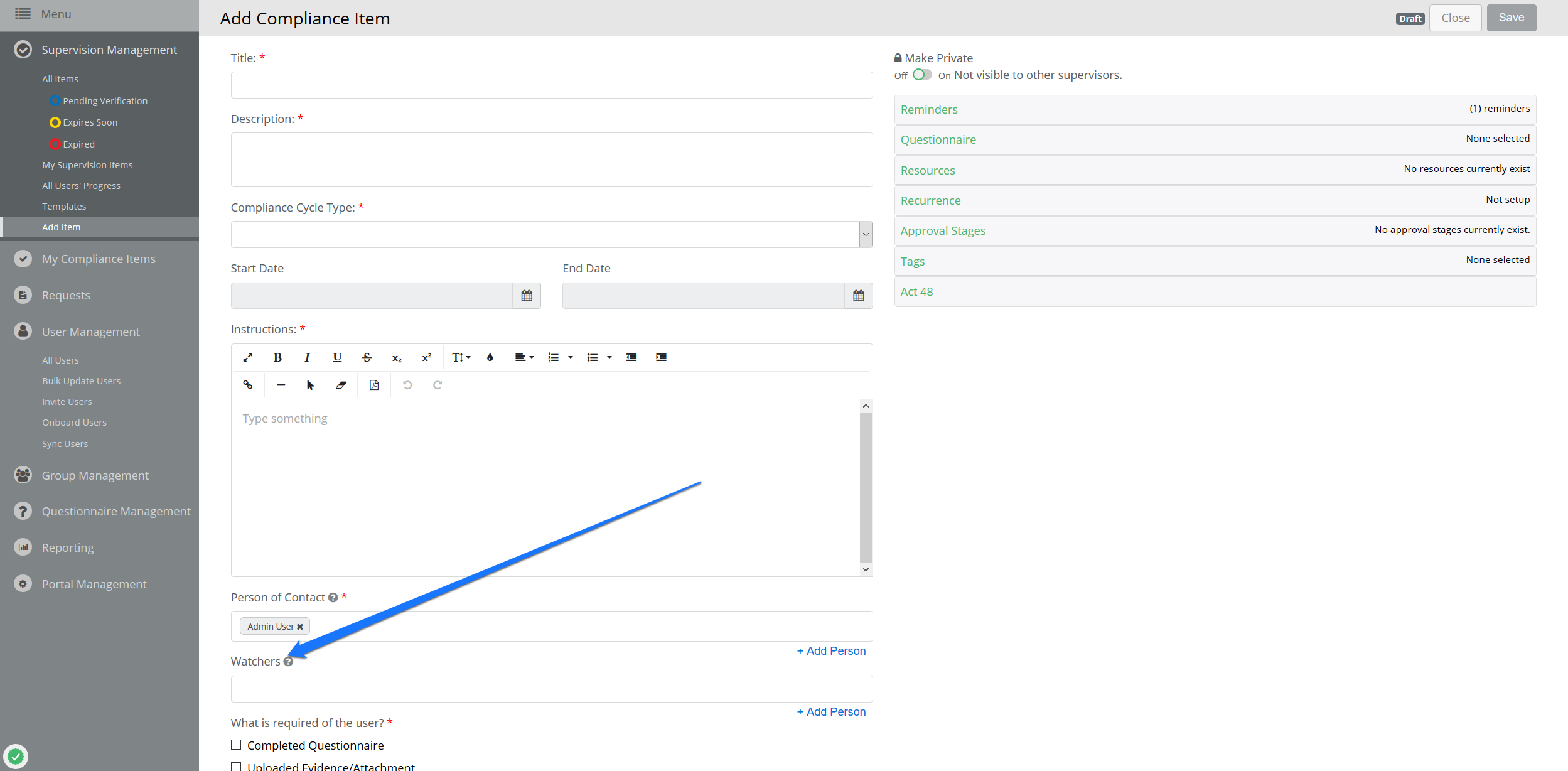Toggle the Make Private switch
This screenshot has width=1568, height=771.
pyautogui.click(x=921, y=75)
